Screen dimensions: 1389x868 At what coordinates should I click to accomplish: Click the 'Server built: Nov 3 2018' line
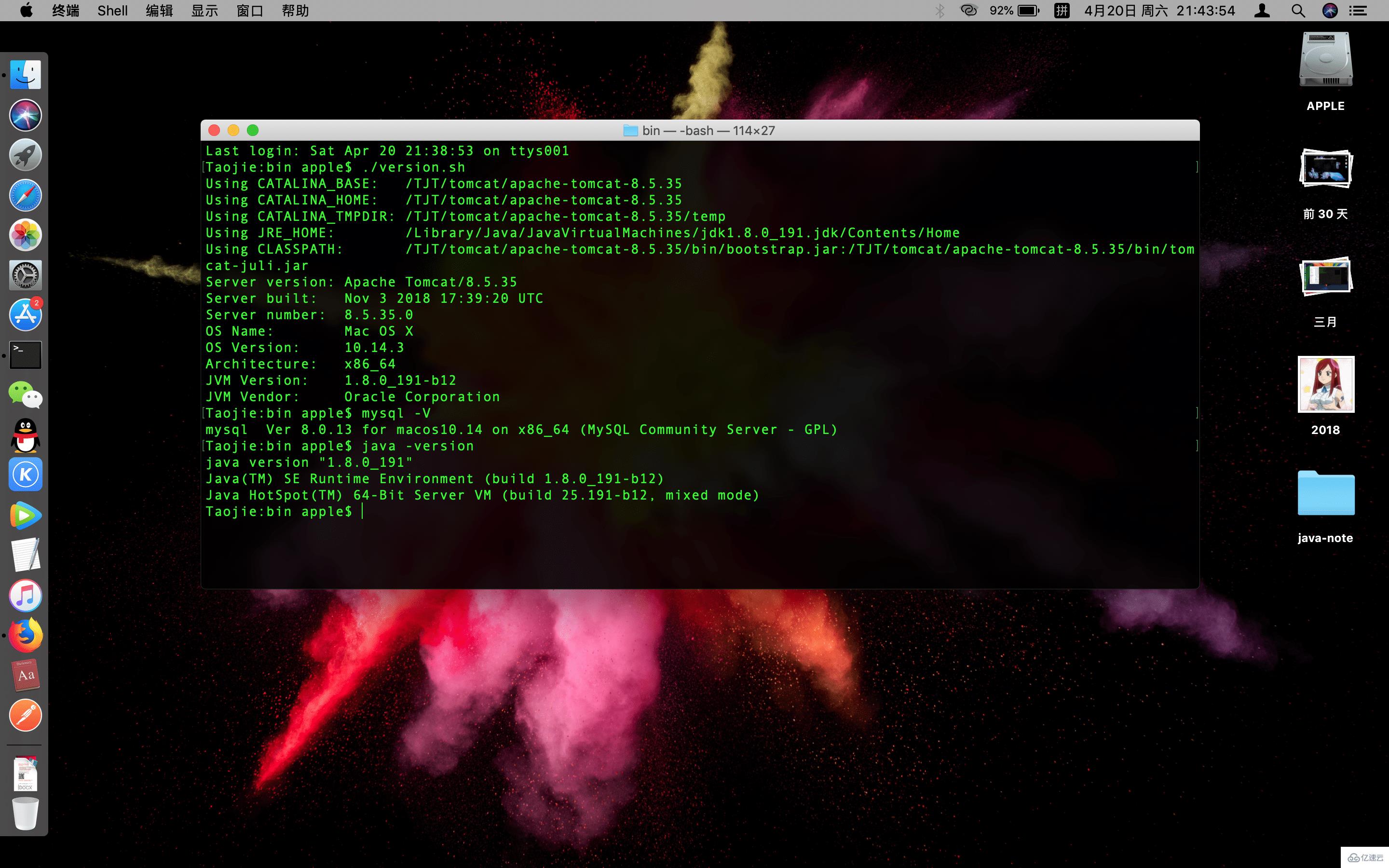[374, 298]
